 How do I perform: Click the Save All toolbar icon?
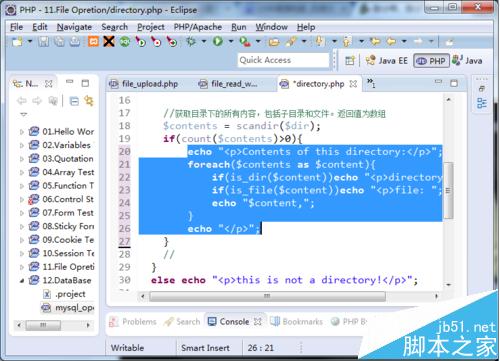tap(59, 42)
